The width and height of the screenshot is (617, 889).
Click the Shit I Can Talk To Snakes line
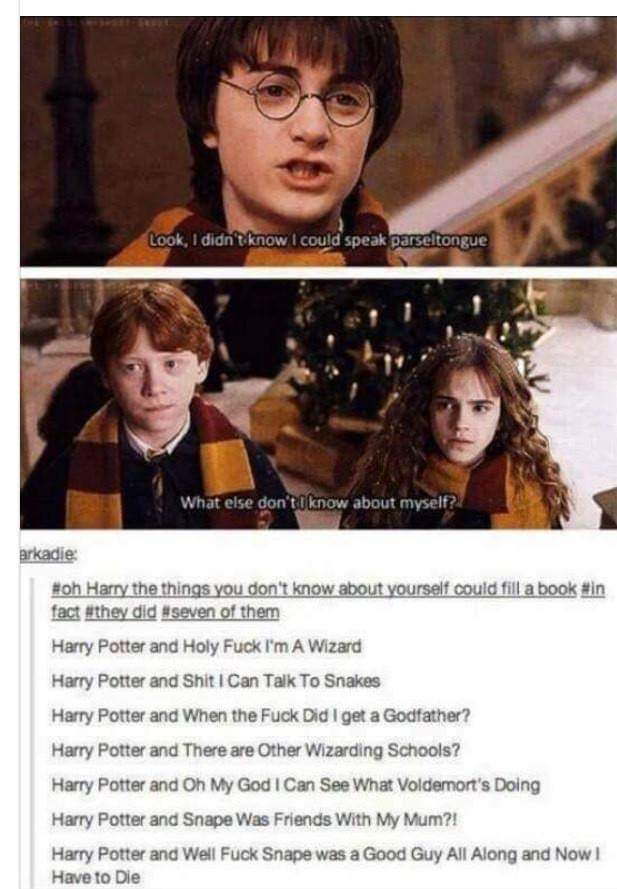coord(215,681)
